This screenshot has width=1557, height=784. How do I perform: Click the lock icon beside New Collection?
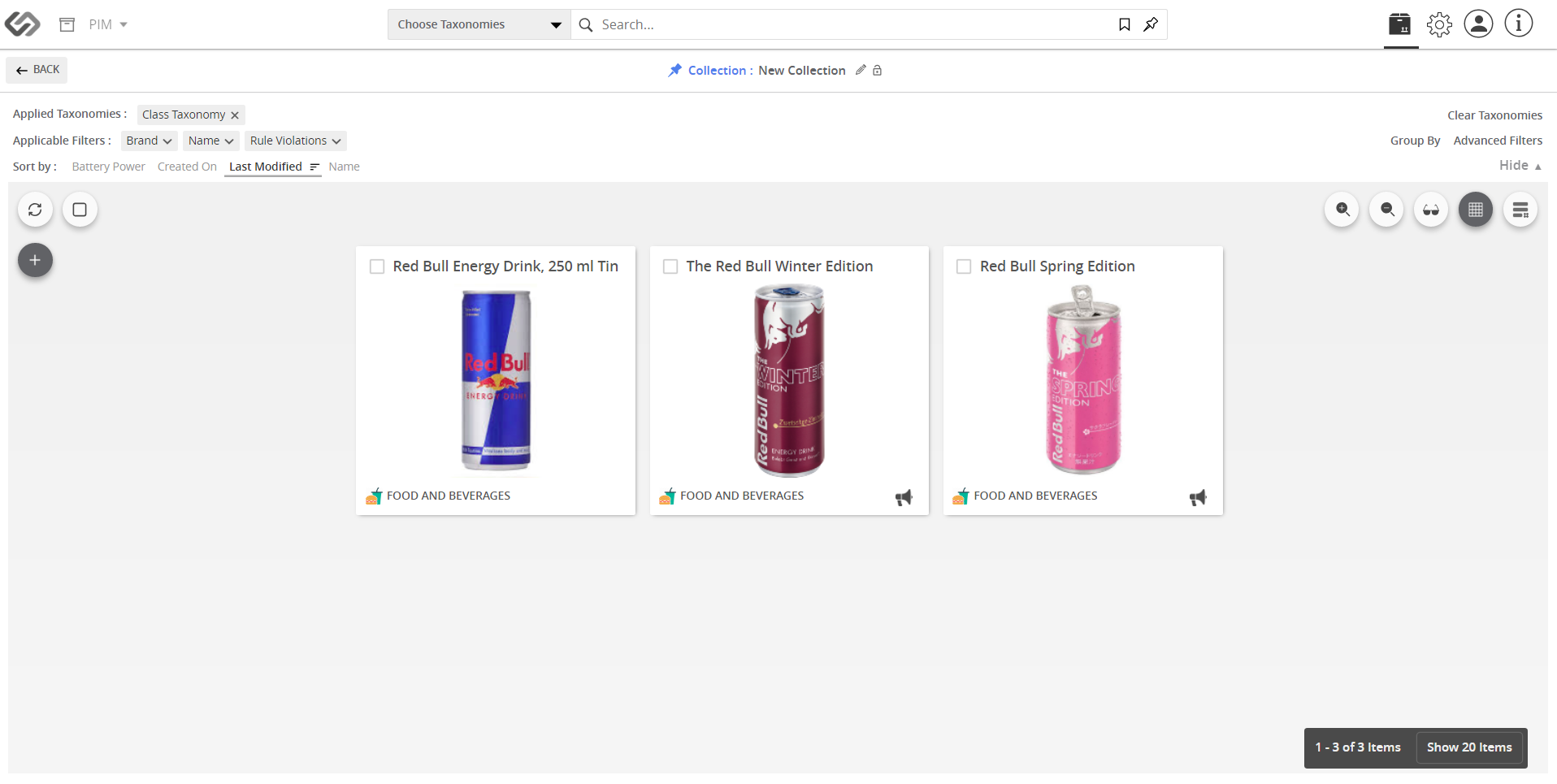(x=878, y=71)
